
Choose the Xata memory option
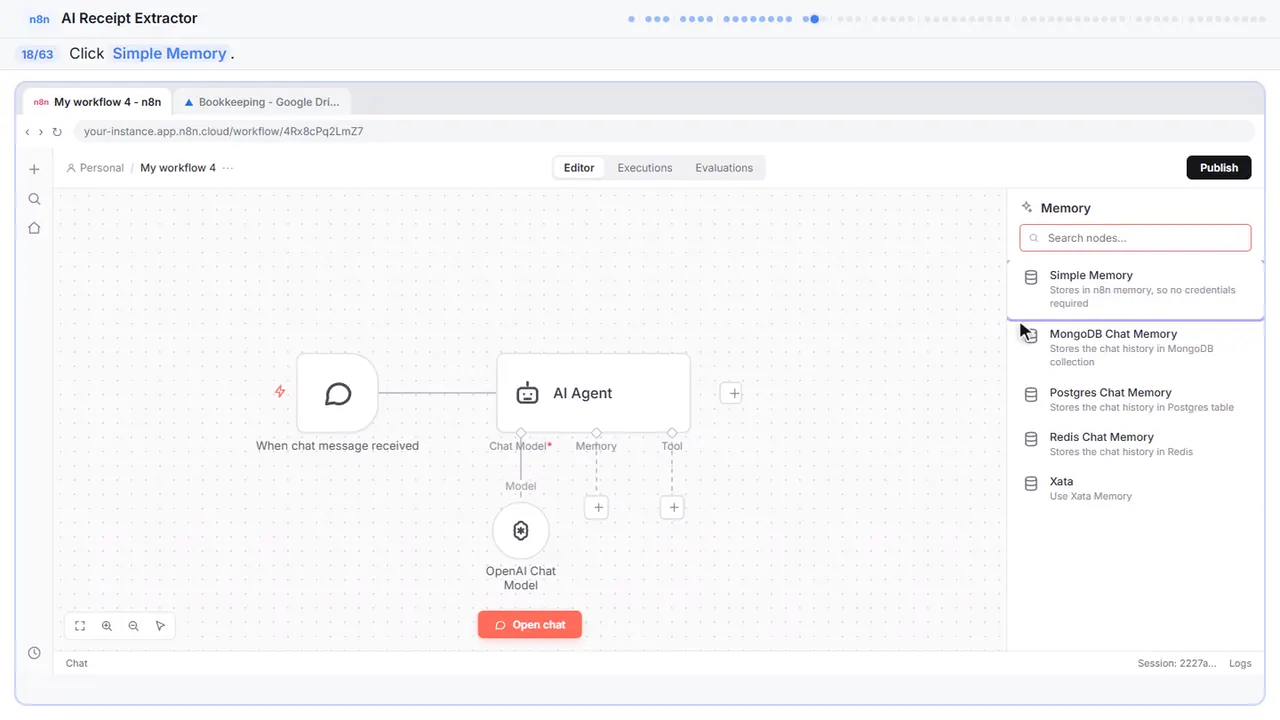pyautogui.click(x=1135, y=488)
